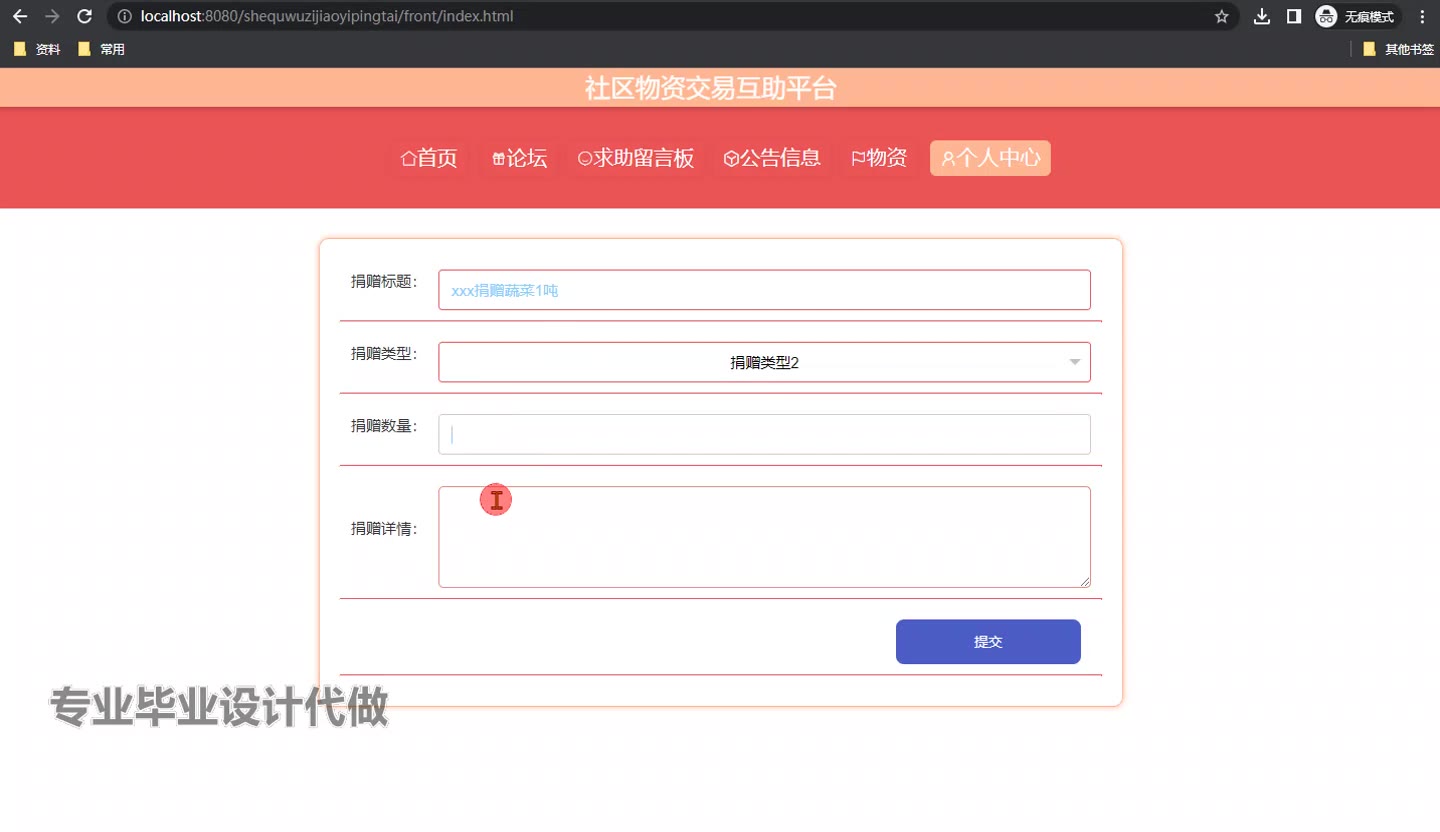Reload the page with the refresh icon
The width and height of the screenshot is (1440, 832).
pos(85,16)
